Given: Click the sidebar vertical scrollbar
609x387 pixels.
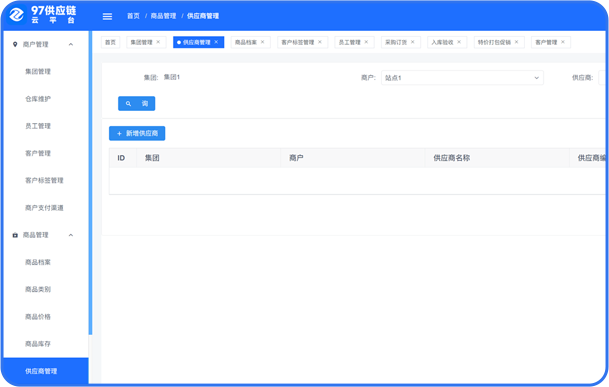Looking at the screenshot, I should click(x=90, y=183).
